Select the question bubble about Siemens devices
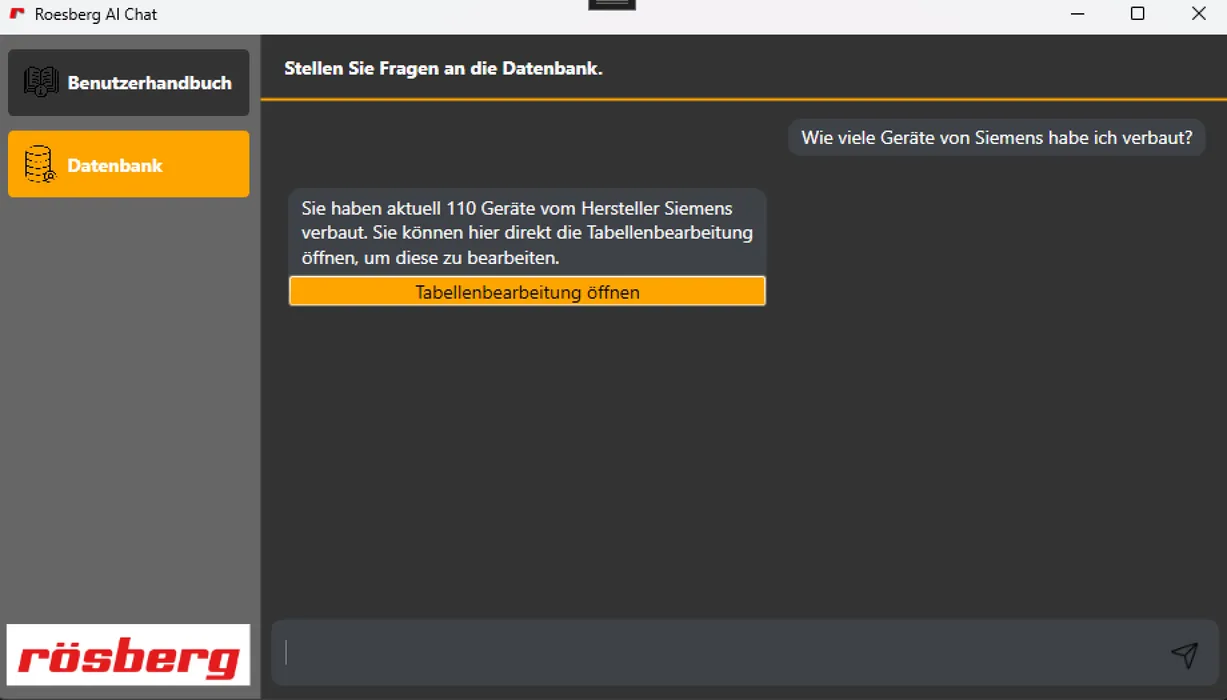 click(996, 137)
